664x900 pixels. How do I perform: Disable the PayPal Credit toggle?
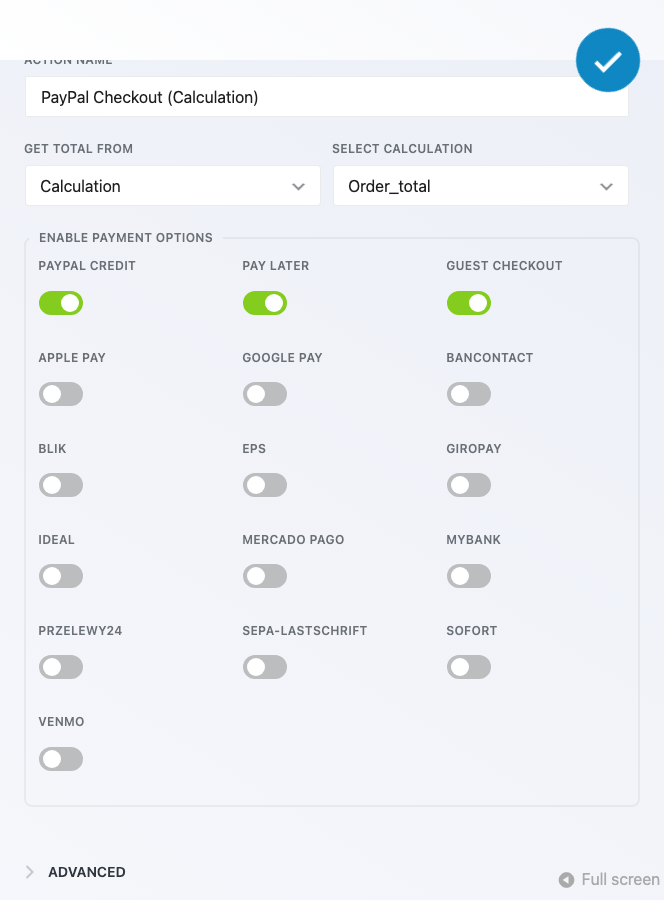point(61,303)
